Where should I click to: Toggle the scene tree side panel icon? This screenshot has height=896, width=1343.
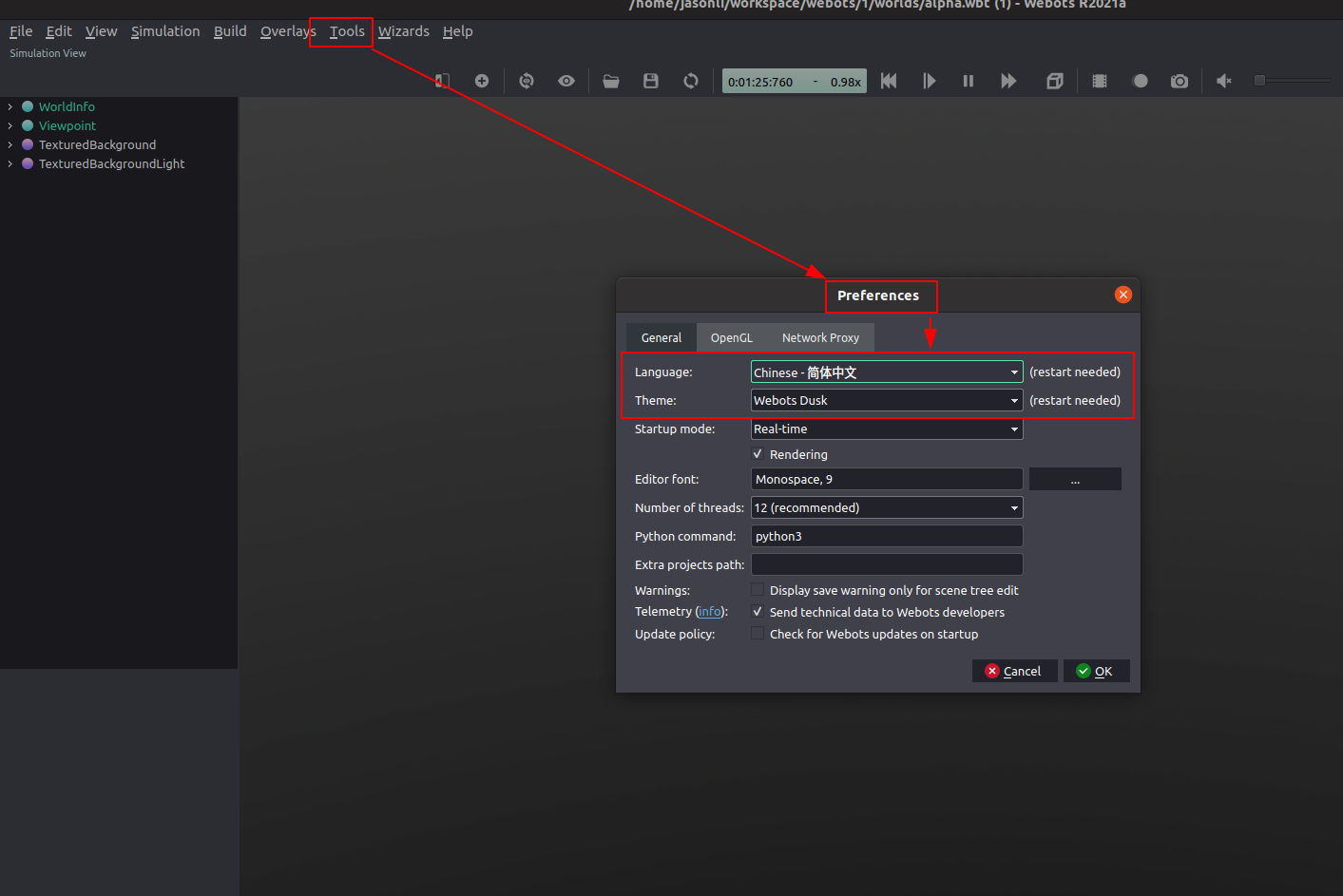[x=442, y=81]
